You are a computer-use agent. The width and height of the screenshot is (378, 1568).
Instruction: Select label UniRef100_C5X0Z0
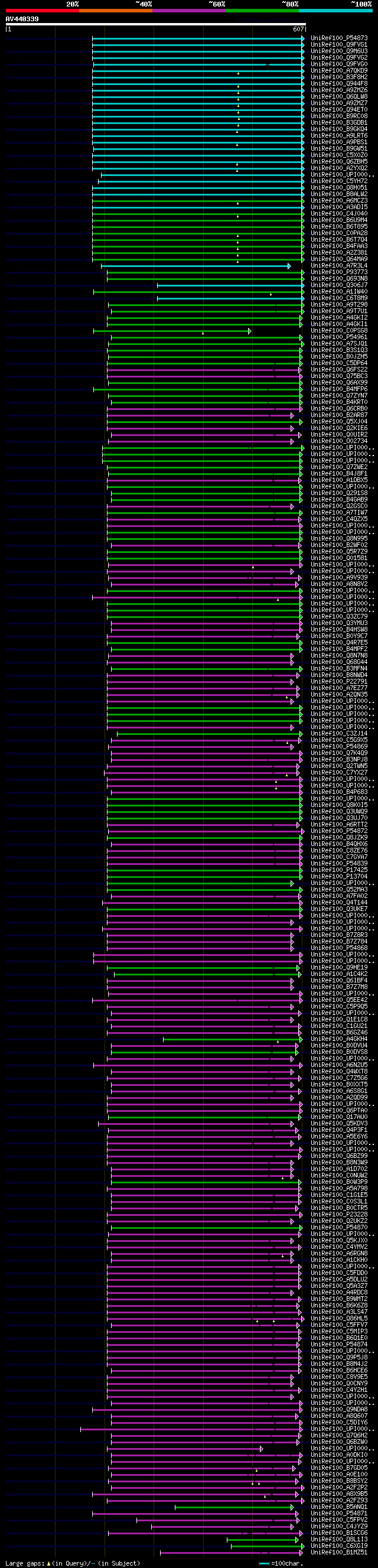point(339,155)
